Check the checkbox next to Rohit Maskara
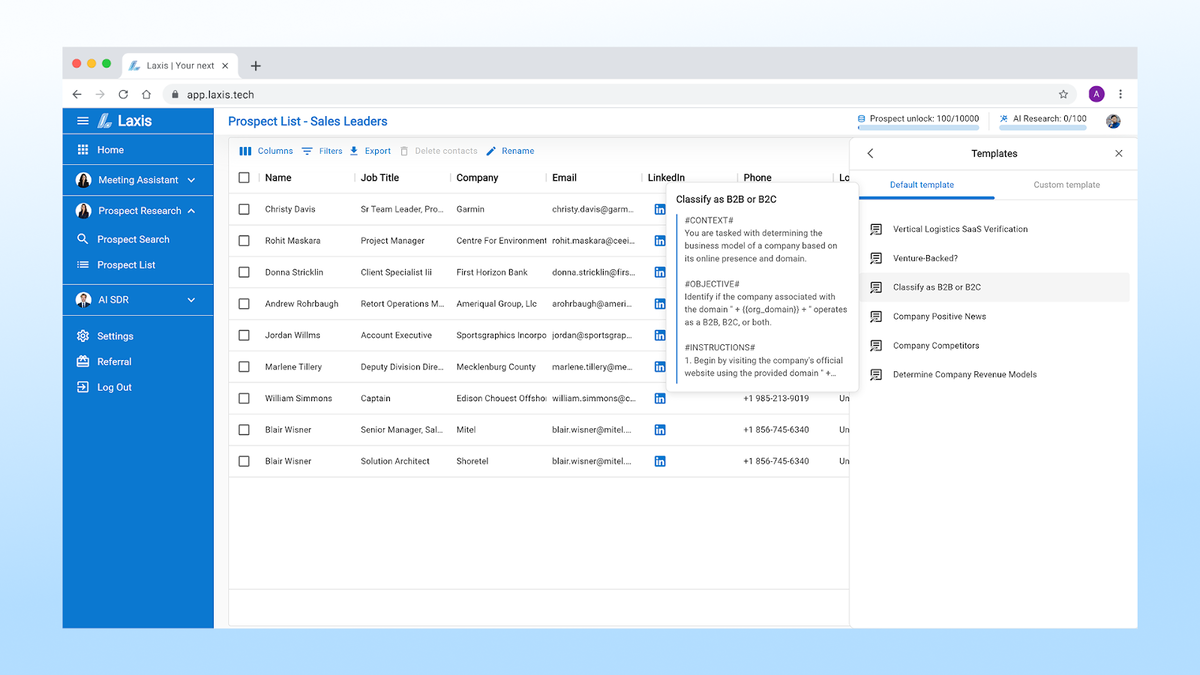This screenshot has height=675, width=1200. [243, 240]
